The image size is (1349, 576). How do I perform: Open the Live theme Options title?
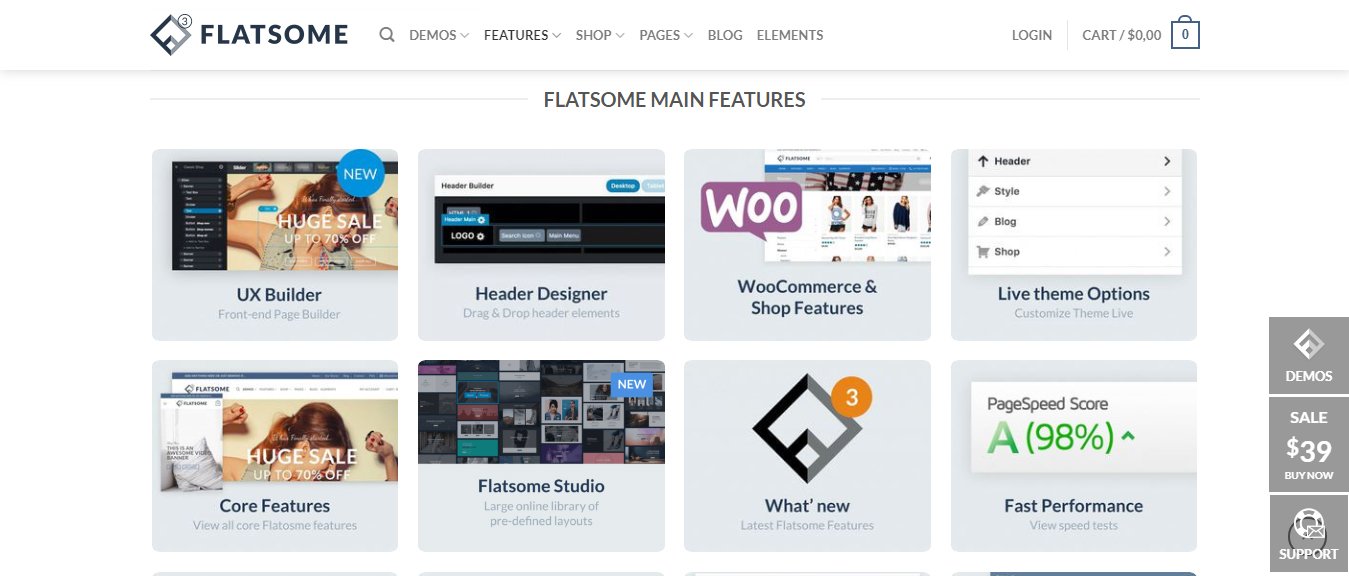point(1074,293)
